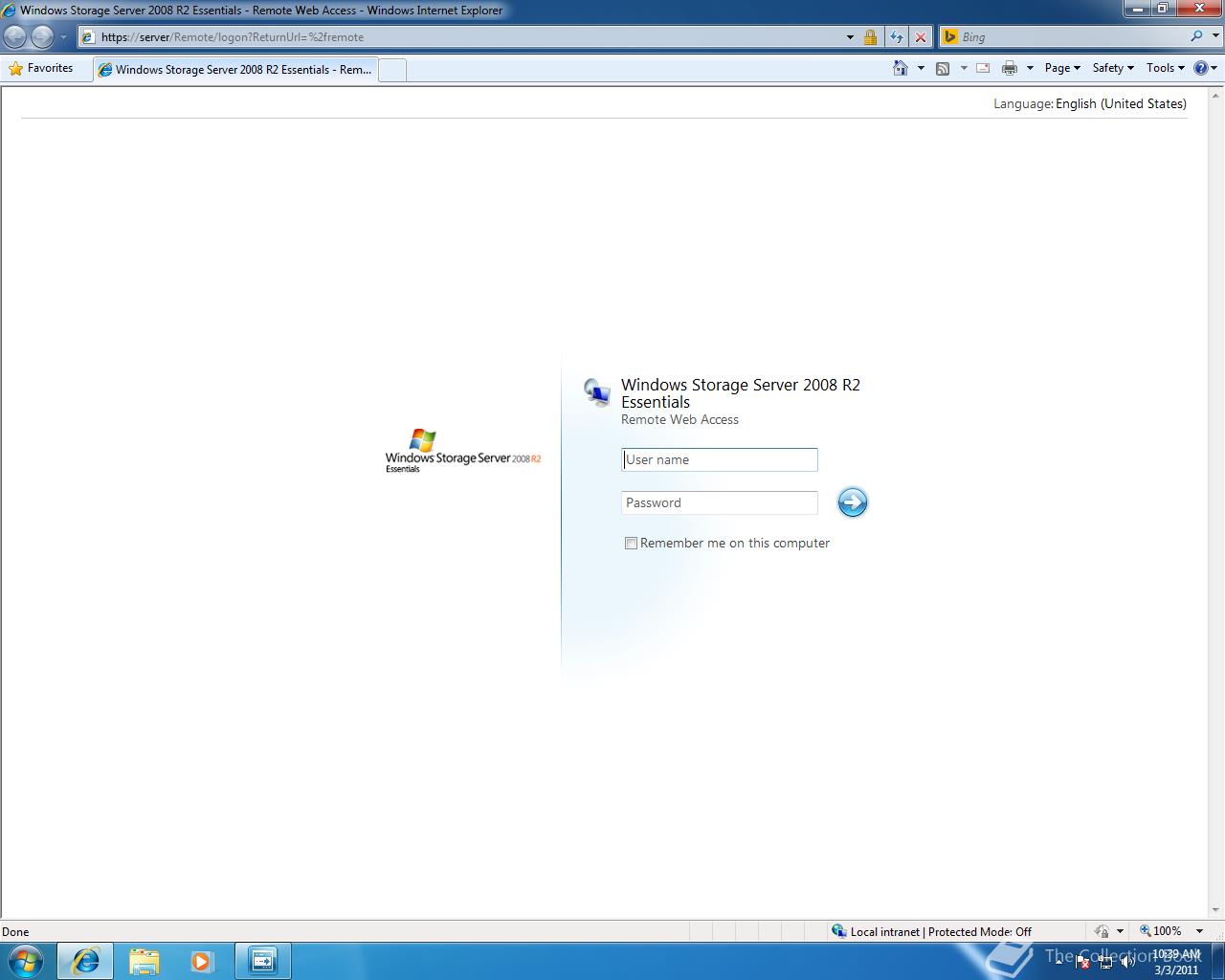
Task: Click the Help question mark icon
Action: point(1200,68)
